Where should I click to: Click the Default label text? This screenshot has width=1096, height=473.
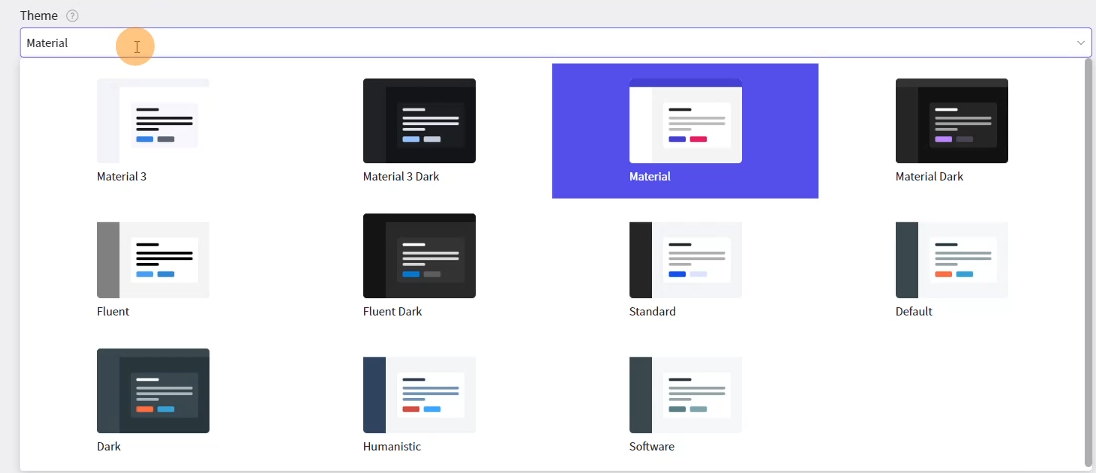coord(914,312)
